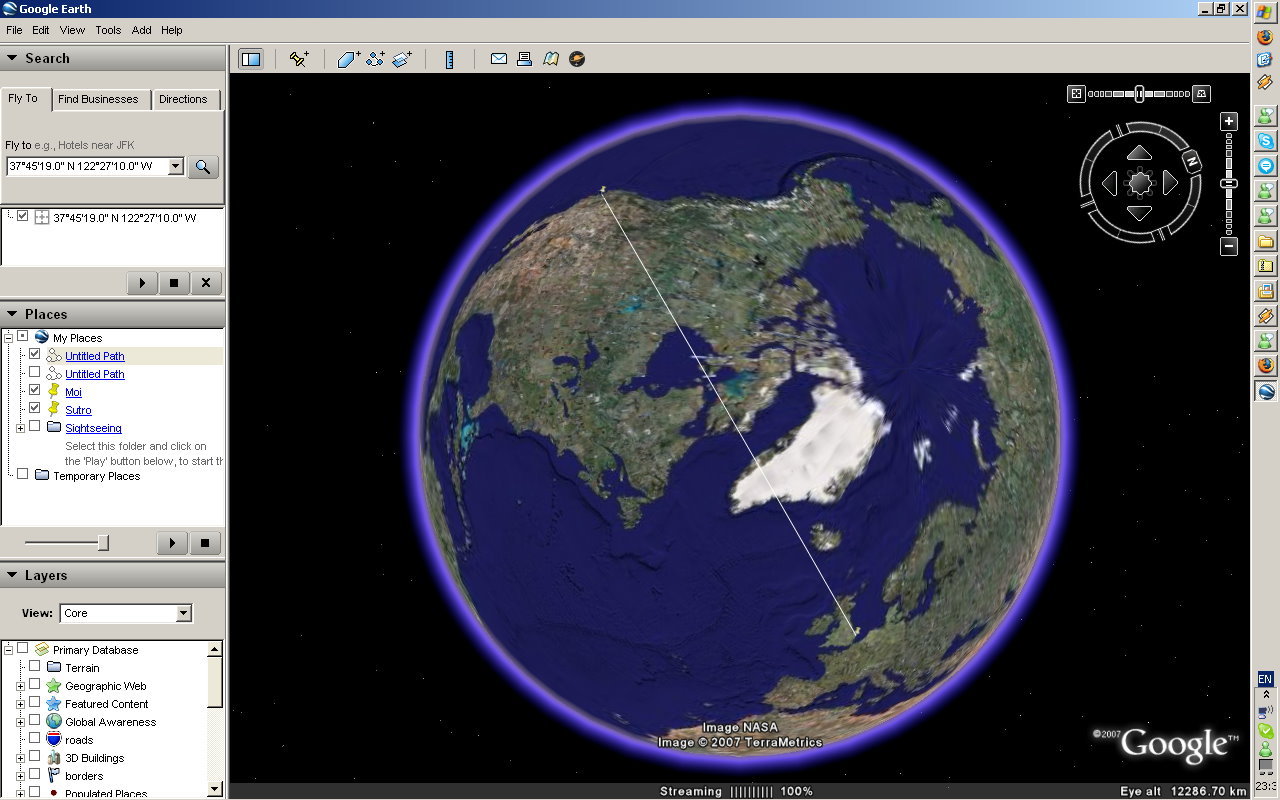Screen dimensions: 1280x800
Task: Click the search magnifying glass button
Action: pos(203,167)
